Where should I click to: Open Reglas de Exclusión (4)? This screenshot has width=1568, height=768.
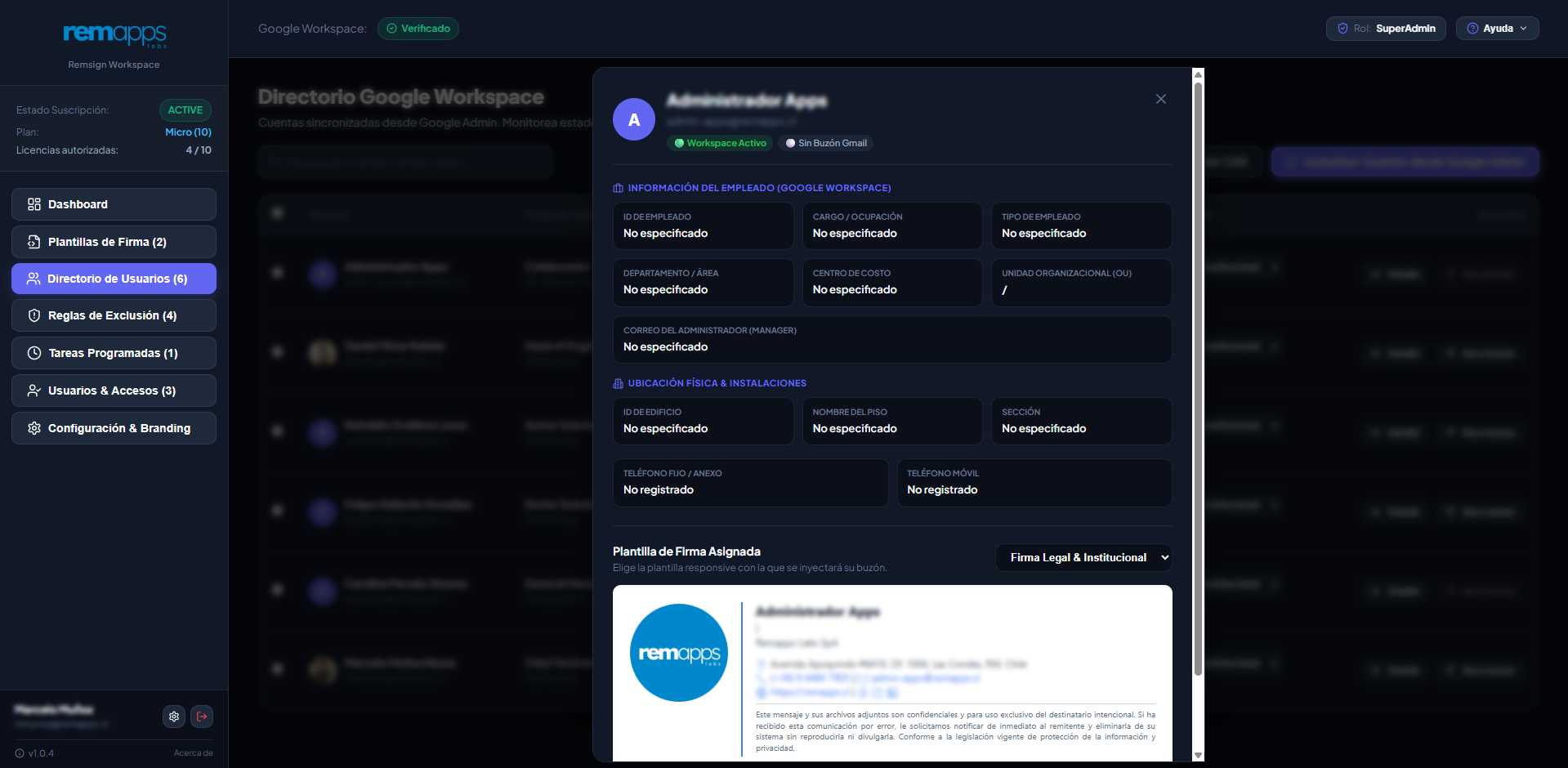[x=114, y=315]
